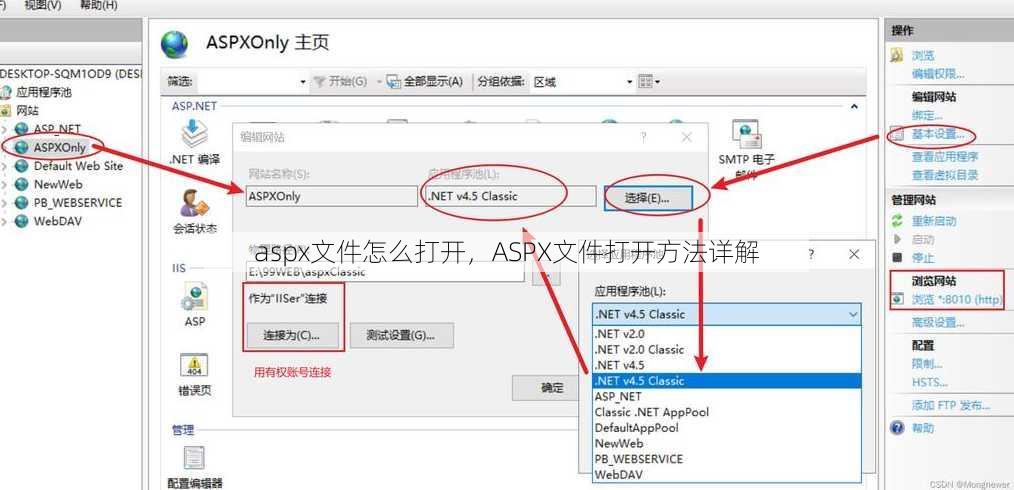Screen dimensions: 1014x490
Task: Open the 筛选 filter dropdown arrow
Action: point(303,82)
